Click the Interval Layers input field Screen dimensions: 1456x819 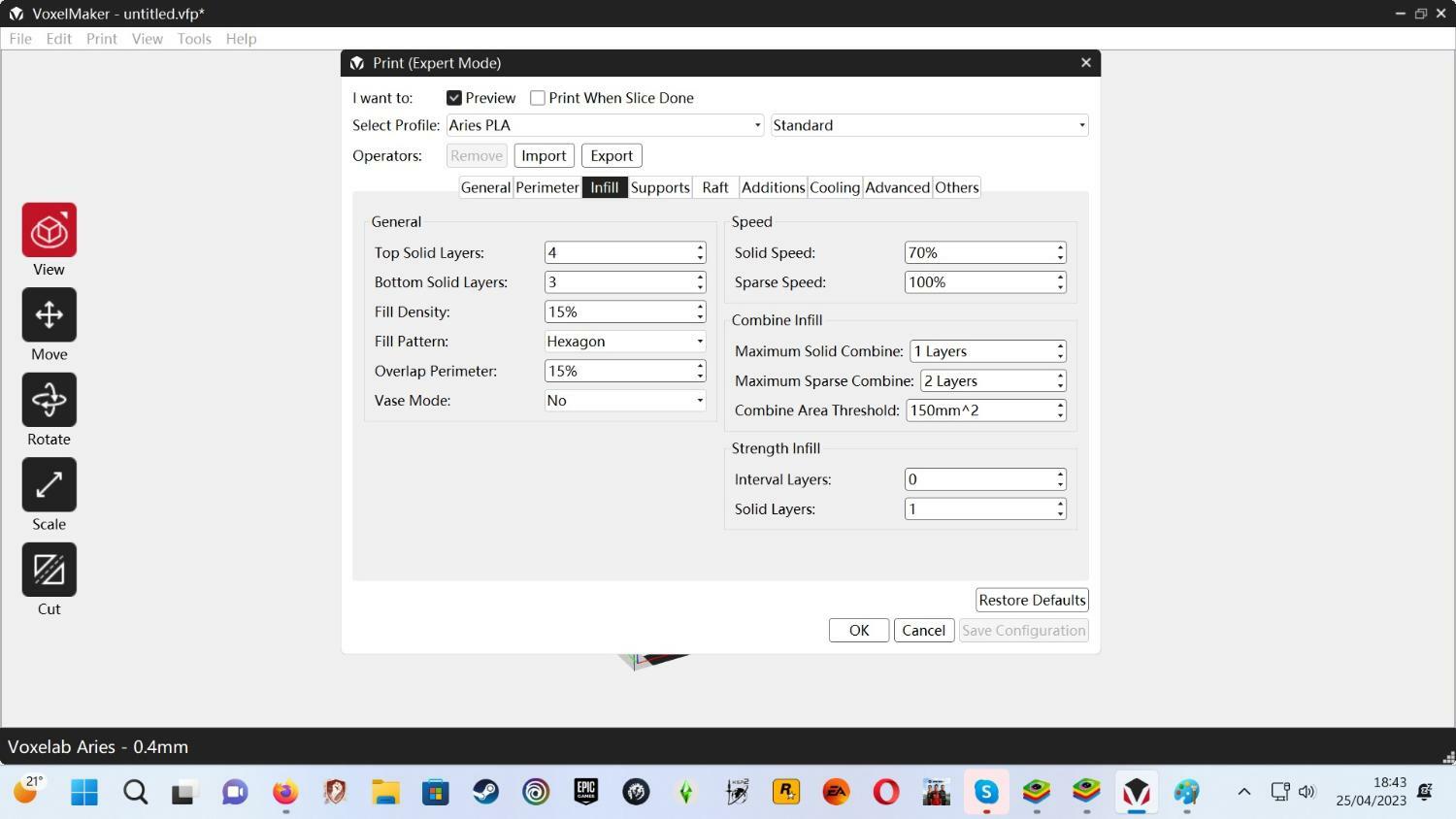click(985, 479)
